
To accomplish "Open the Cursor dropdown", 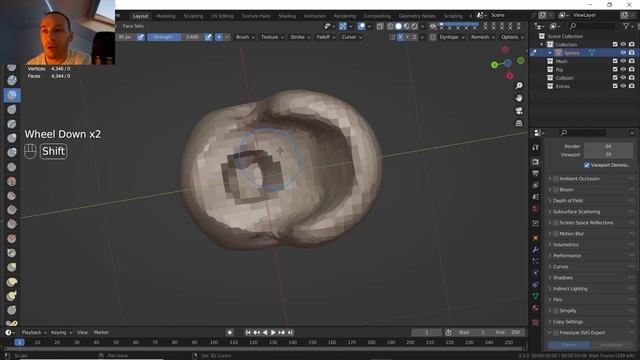I will click(x=351, y=37).
